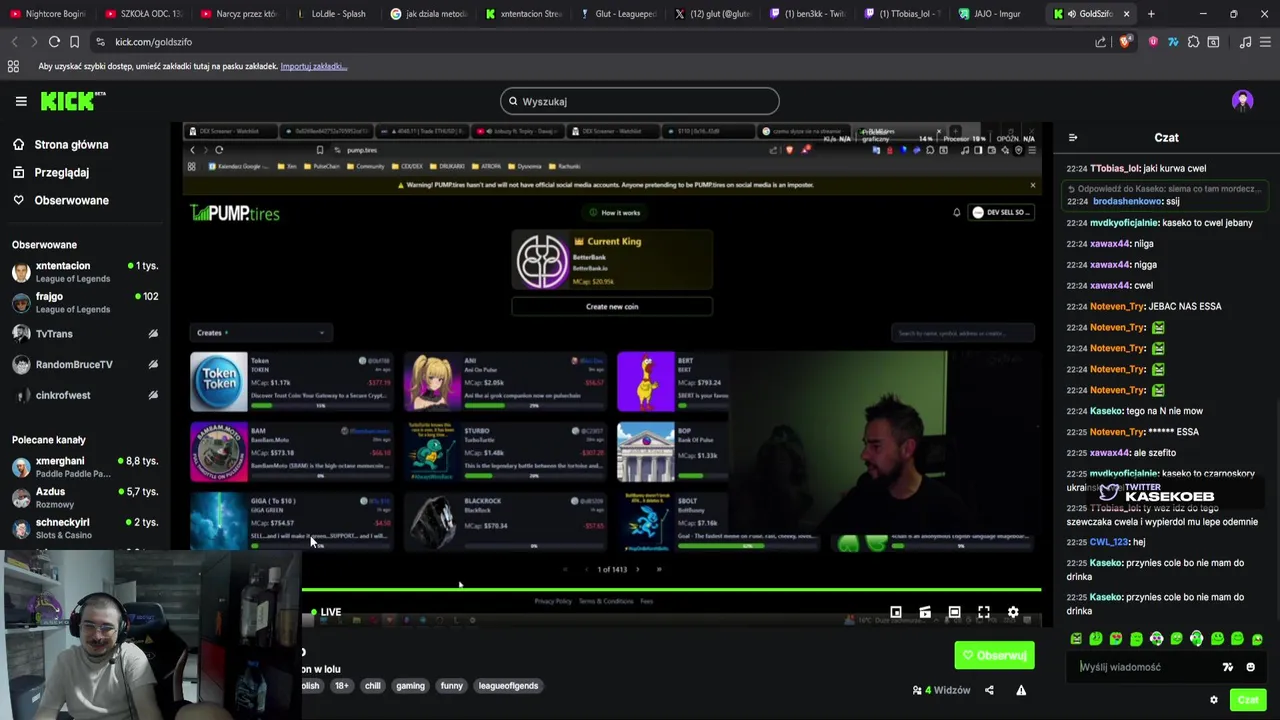The width and height of the screenshot is (1280, 720).
Task: Open browser main menu icon
Action: click(1266, 42)
